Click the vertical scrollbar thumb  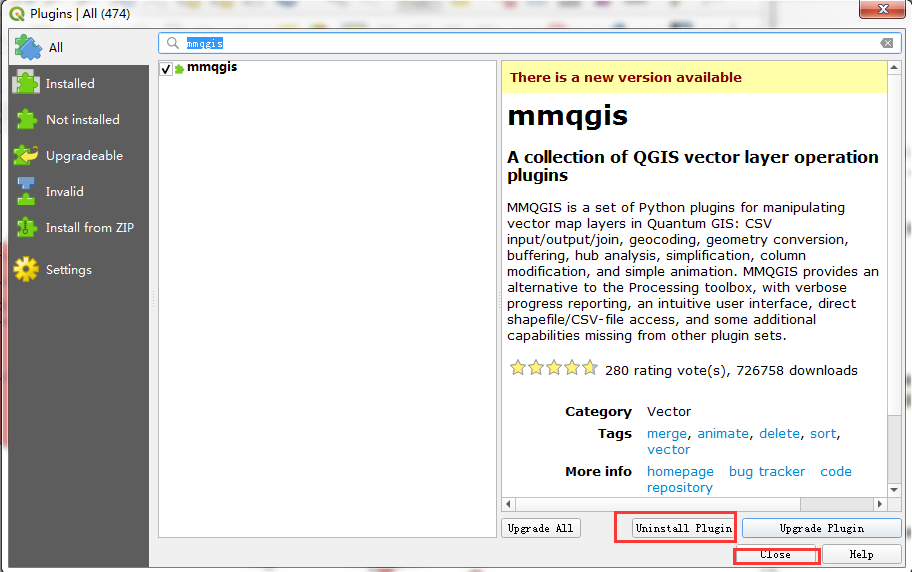coord(894,245)
